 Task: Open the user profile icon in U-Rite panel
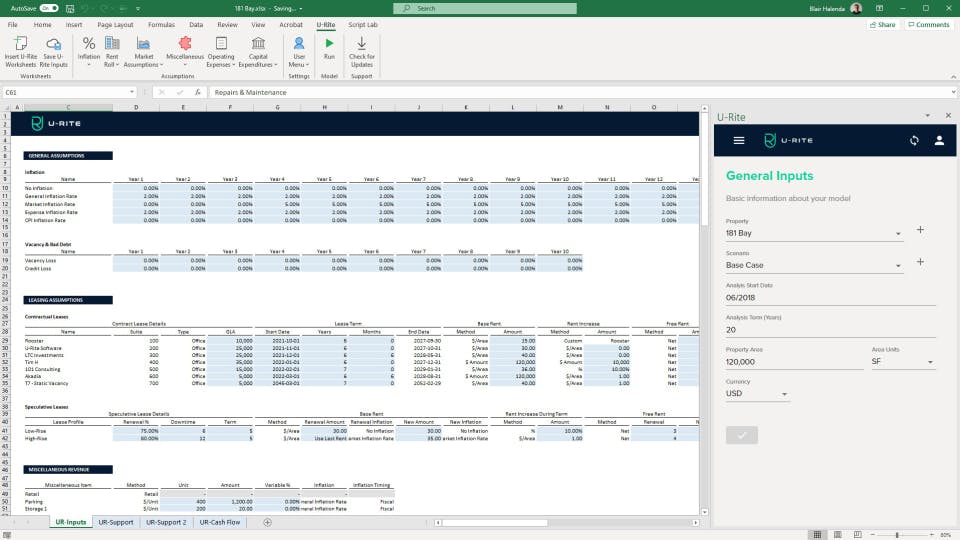(x=939, y=140)
